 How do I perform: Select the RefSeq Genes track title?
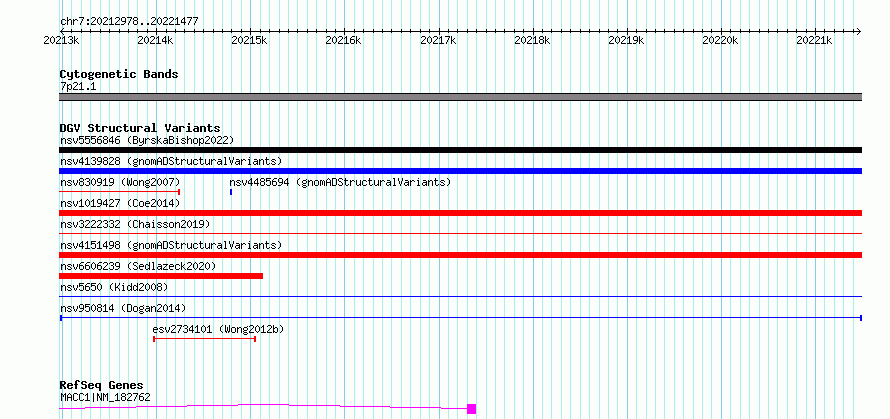click(x=101, y=386)
